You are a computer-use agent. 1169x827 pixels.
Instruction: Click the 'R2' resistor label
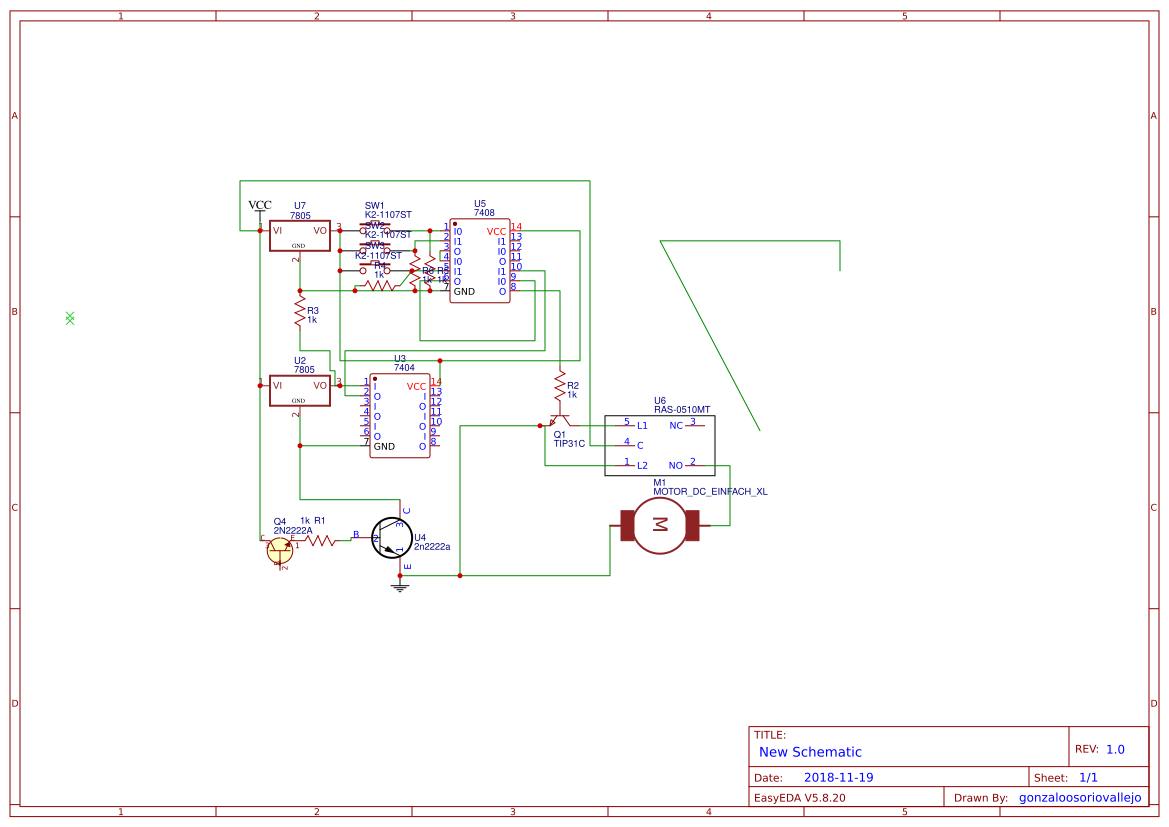[573, 386]
